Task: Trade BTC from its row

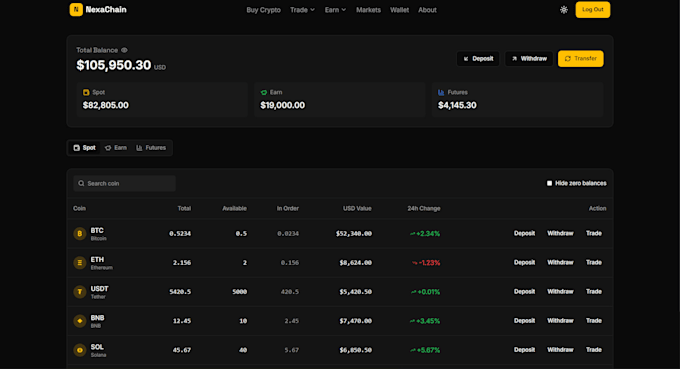Action: pos(594,233)
